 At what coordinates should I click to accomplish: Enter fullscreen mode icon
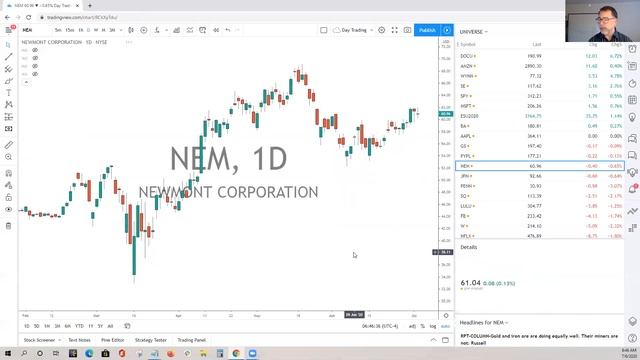coord(395,30)
